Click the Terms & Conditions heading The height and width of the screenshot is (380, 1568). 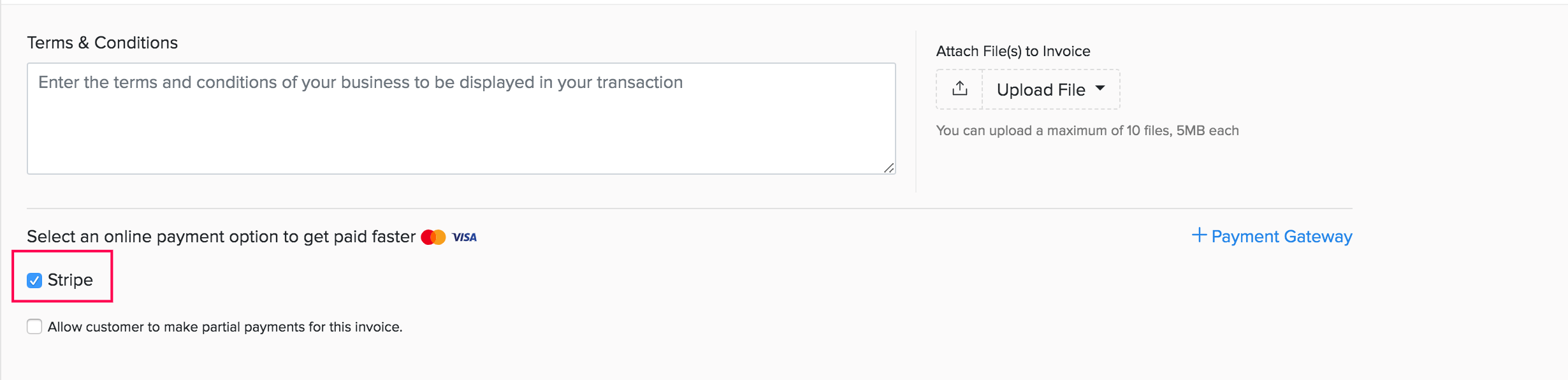(101, 42)
